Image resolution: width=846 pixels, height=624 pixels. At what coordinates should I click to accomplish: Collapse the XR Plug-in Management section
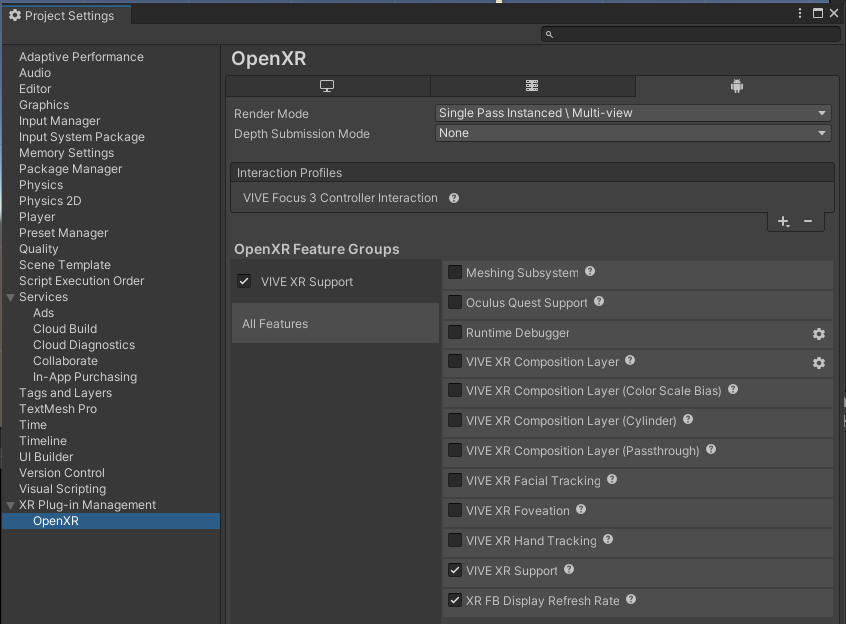10,505
